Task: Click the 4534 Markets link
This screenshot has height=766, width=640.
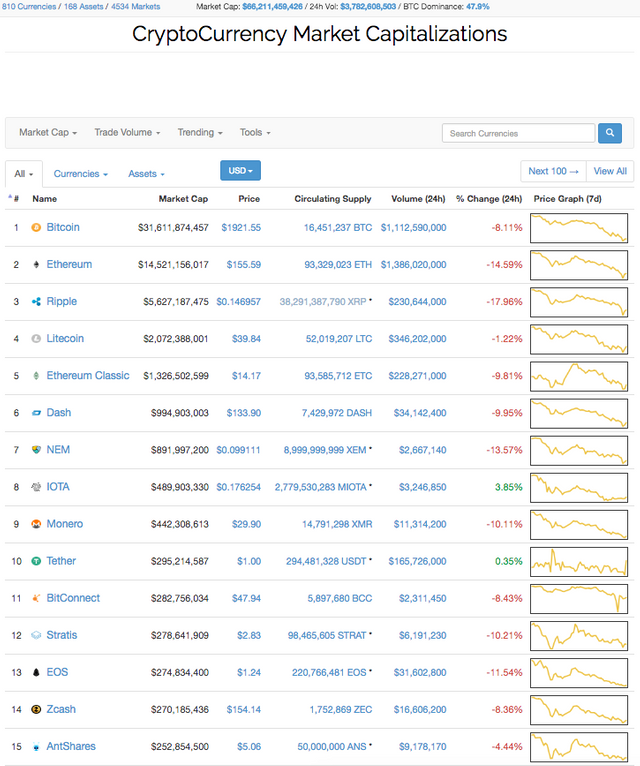Action: point(135,7)
